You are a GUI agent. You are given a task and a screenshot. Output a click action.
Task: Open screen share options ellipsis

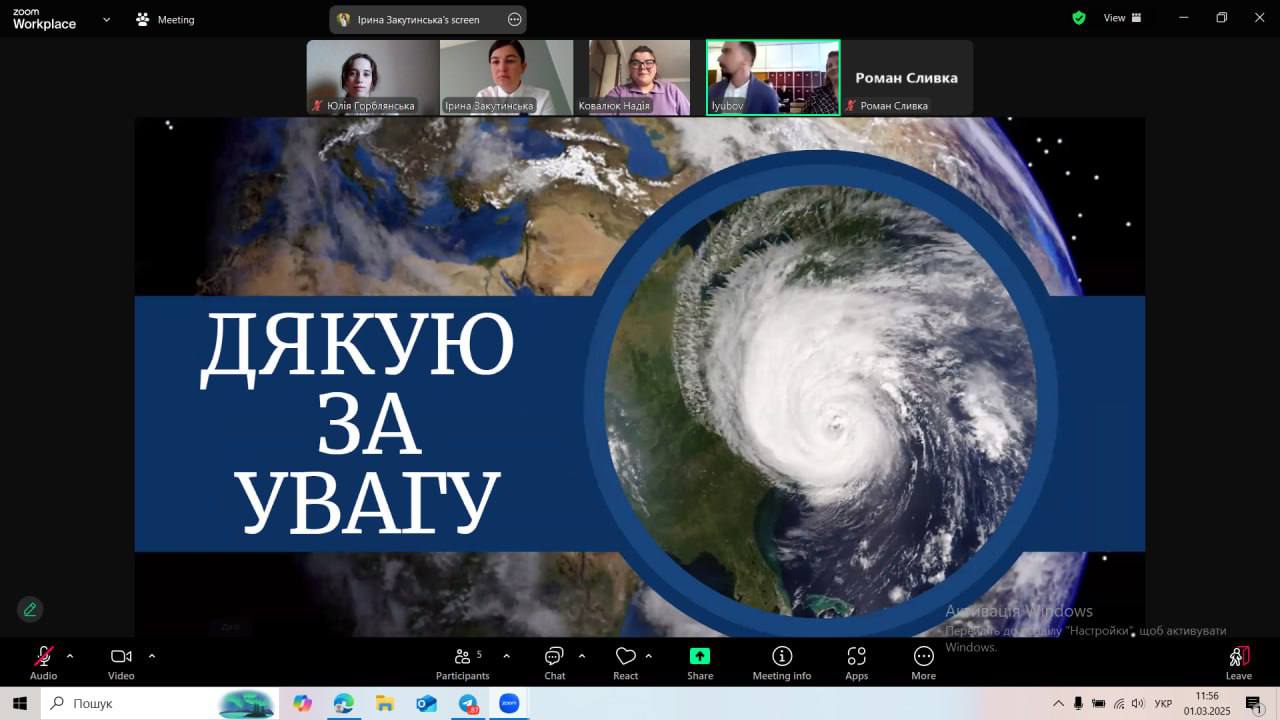click(x=514, y=19)
